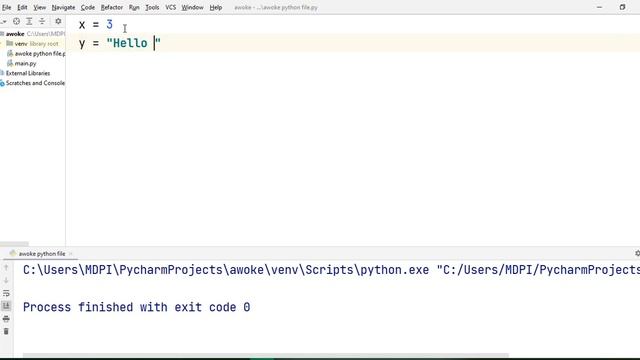This screenshot has height=360, width=640.
Task: Select Scratches and Consoles node
Action: pos(35,83)
